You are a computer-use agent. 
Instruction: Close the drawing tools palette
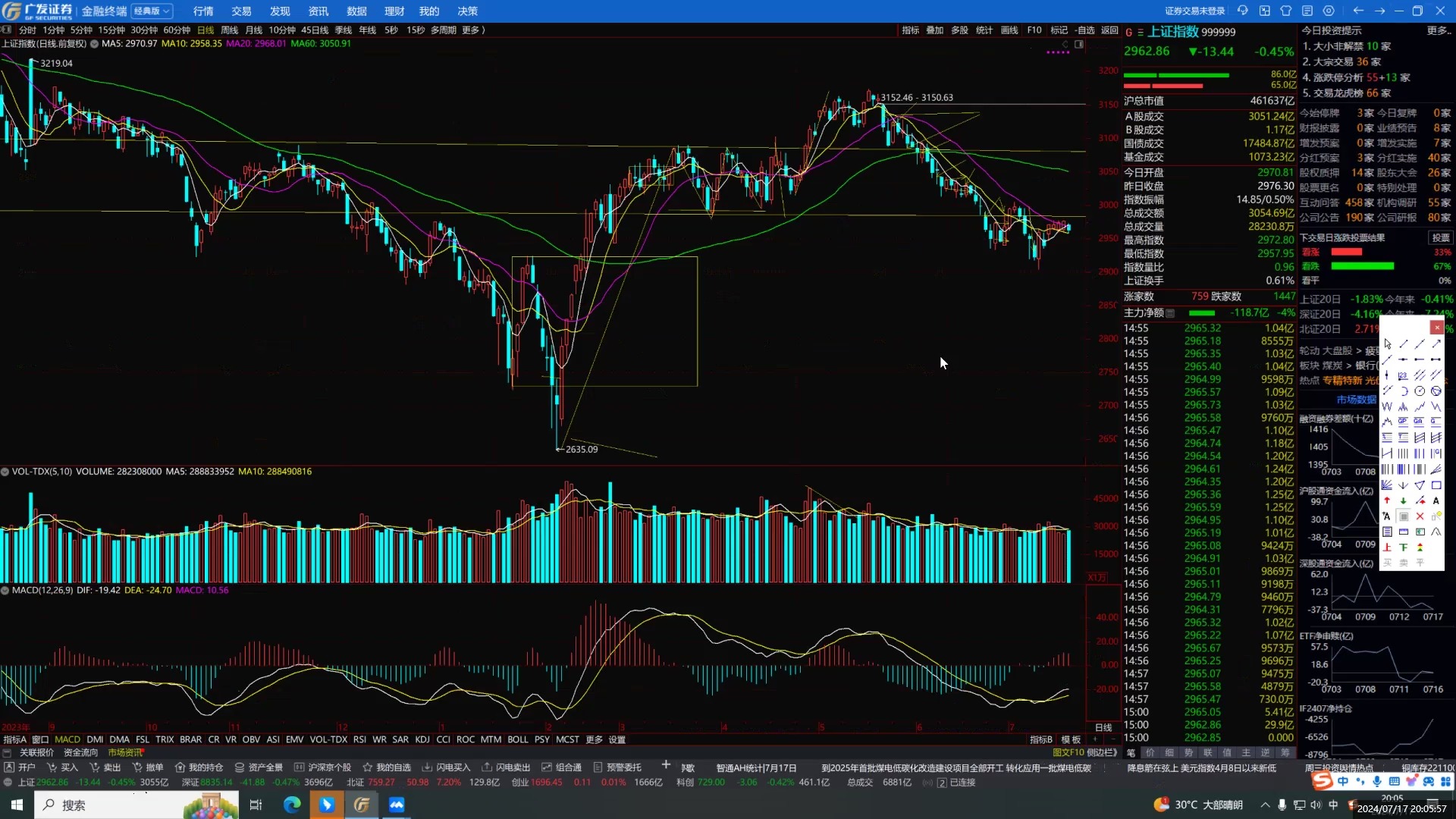pos(1437,328)
